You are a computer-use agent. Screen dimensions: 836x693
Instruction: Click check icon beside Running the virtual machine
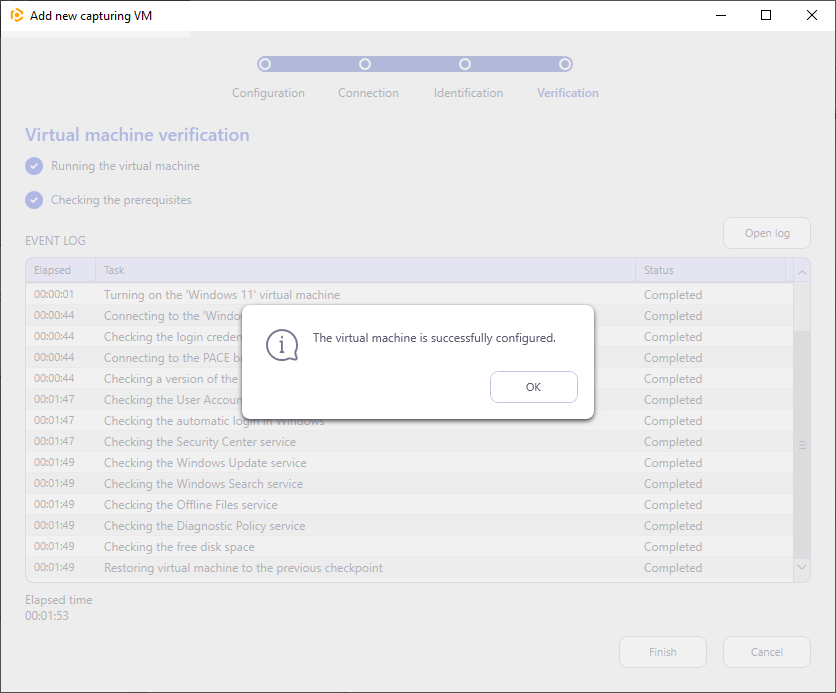click(x=34, y=166)
